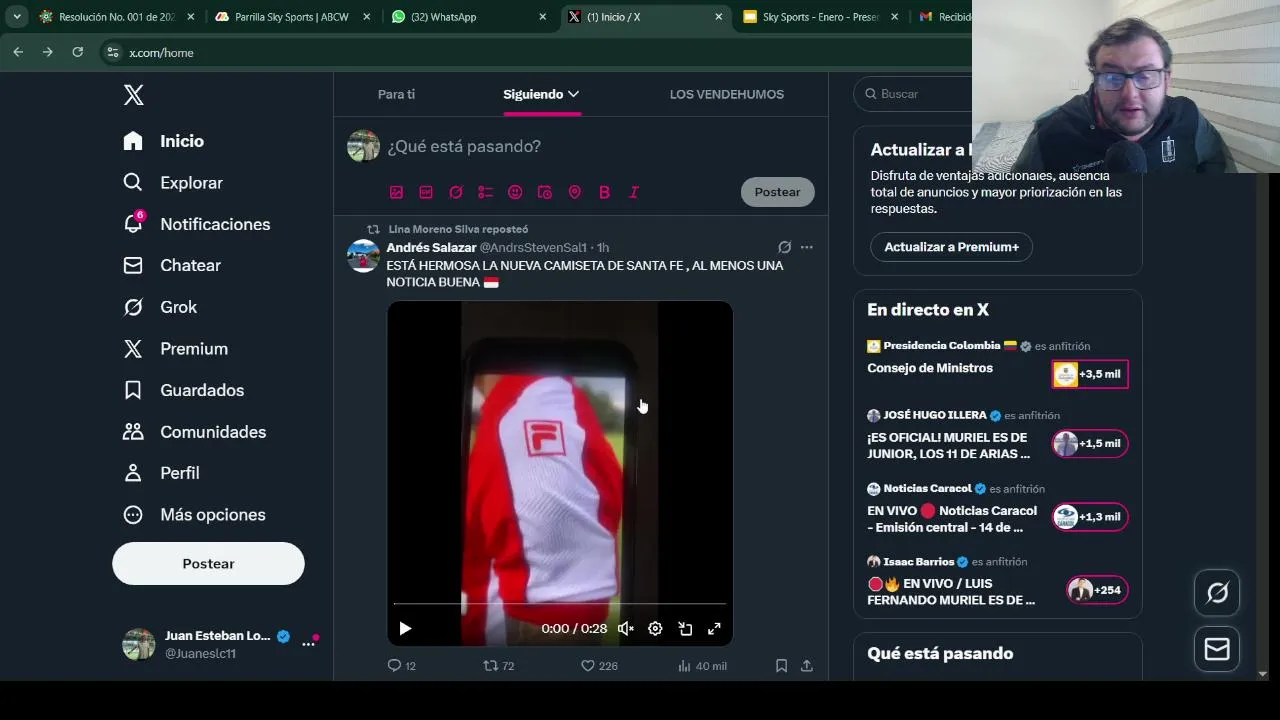Open account menu for Juan Esteban
Image resolution: width=1280 pixels, height=720 pixels.
pyautogui.click(x=220, y=644)
